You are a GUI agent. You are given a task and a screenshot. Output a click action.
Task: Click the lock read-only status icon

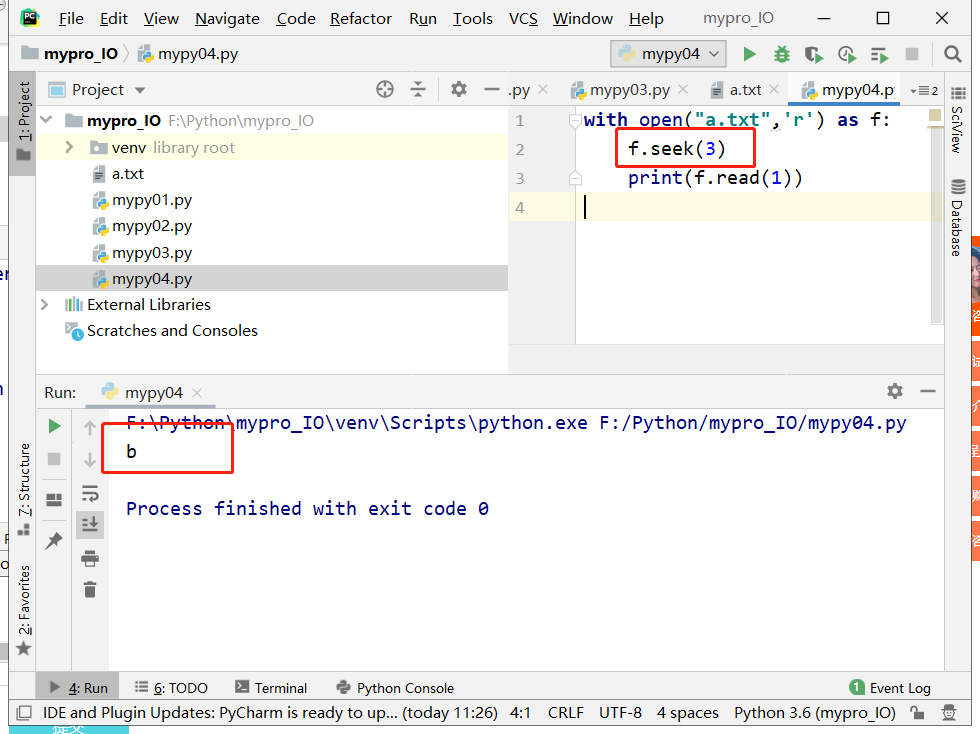pos(917,713)
